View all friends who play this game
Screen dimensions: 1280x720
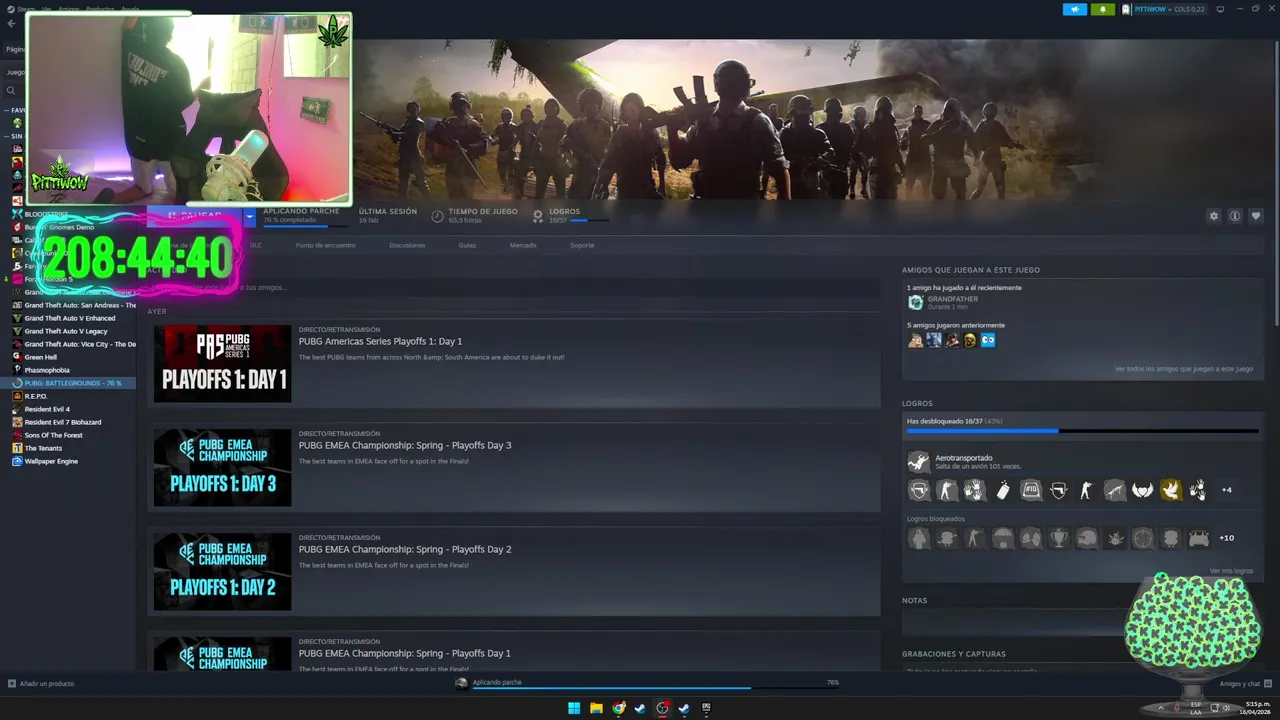tap(1184, 369)
